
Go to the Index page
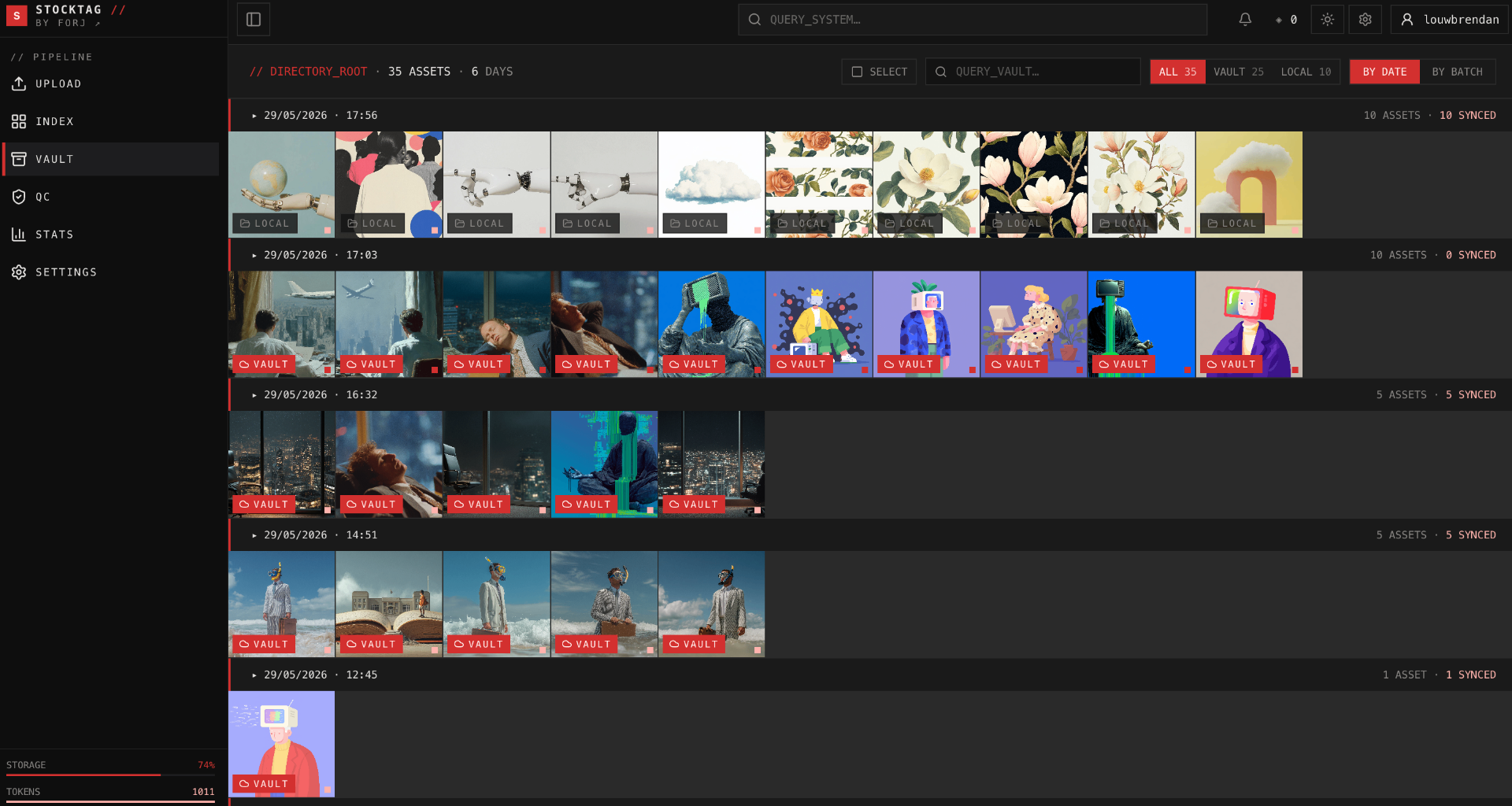pyautogui.click(x=110, y=121)
